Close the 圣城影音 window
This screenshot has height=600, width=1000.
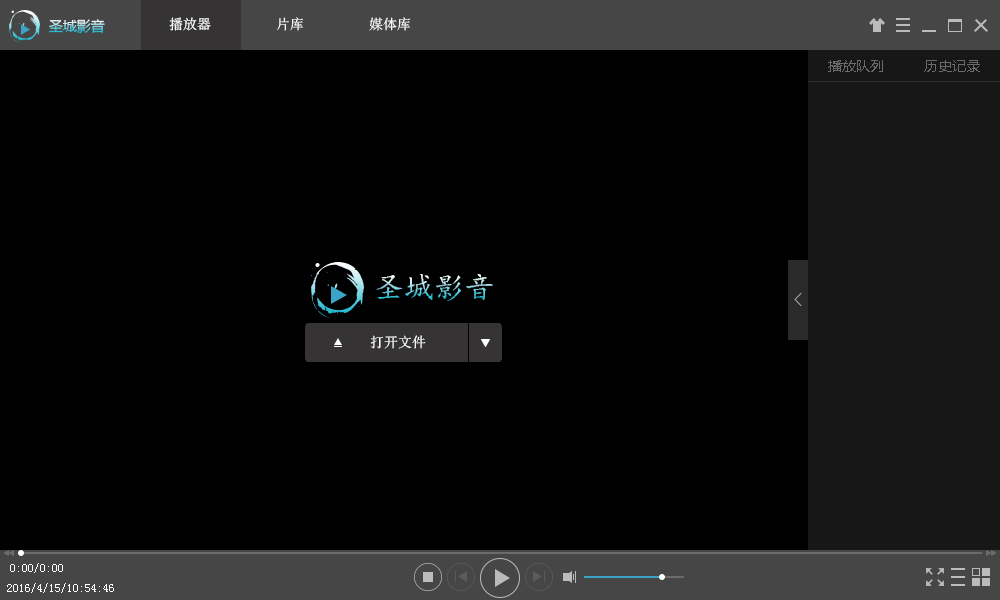[x=981, y=26]
